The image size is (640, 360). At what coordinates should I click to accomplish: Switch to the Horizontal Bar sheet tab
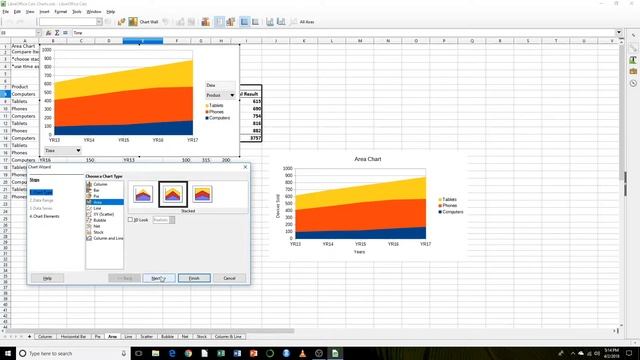point(73,336)
